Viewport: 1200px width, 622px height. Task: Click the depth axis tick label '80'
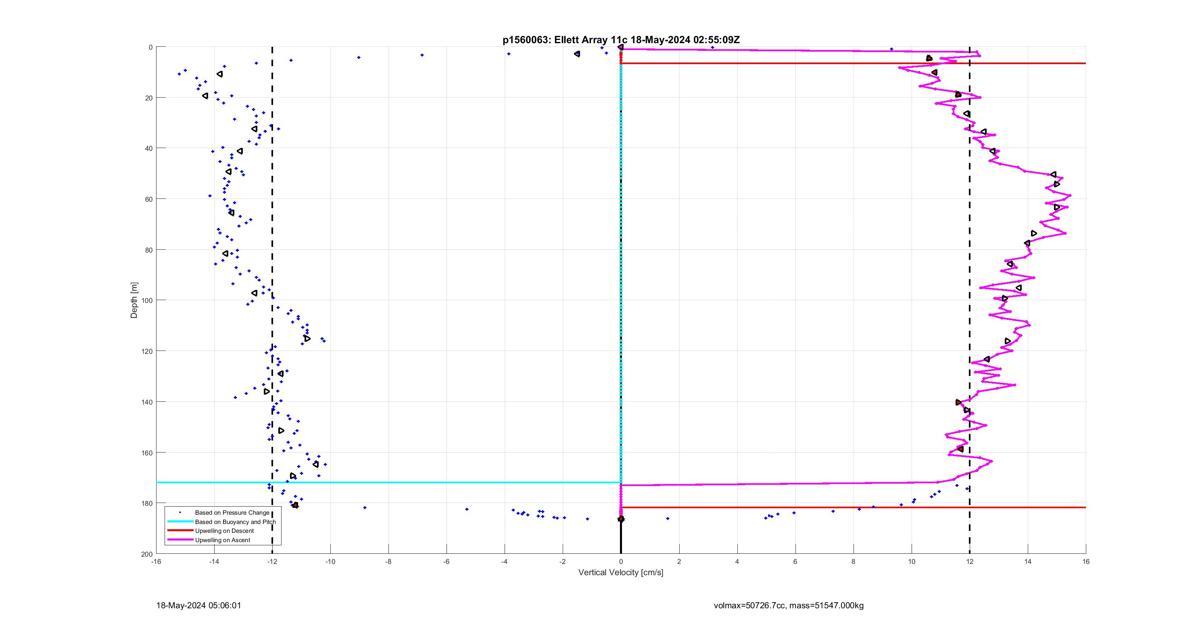coord(148,250)
